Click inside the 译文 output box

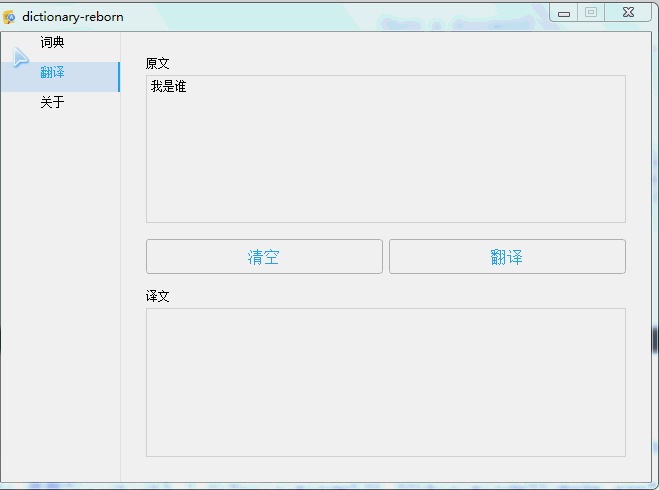386,382
